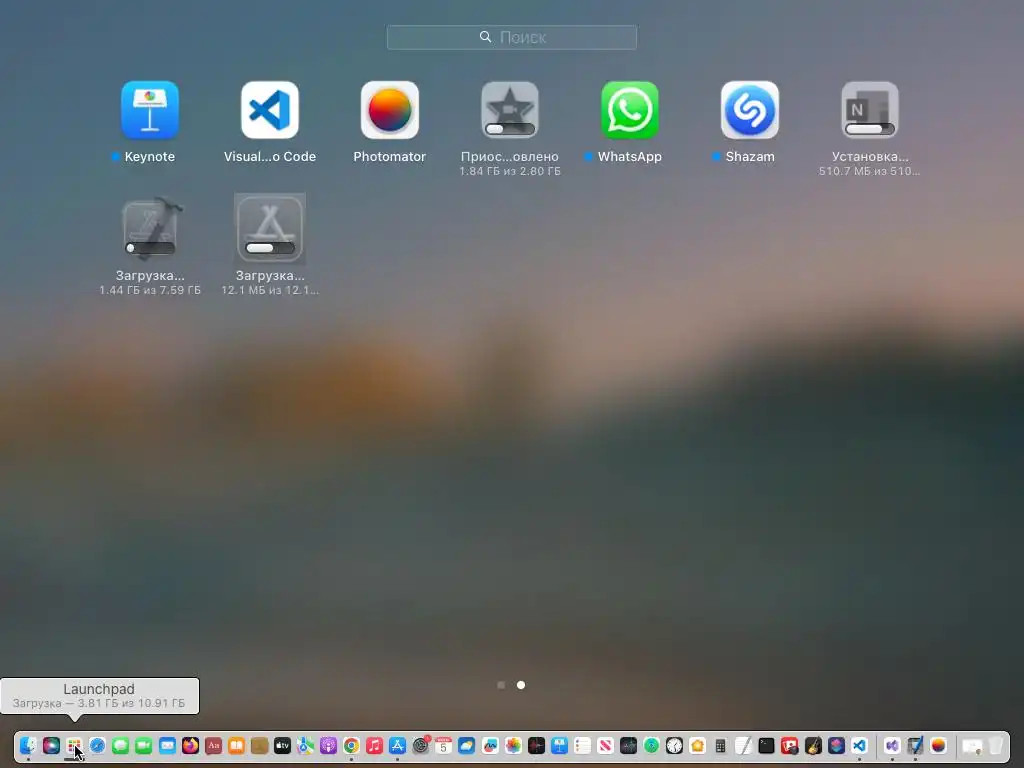Open the Downloads stack in the Dock
The width and height of the screenshot is (1024, 768).
tap(972, 745)
